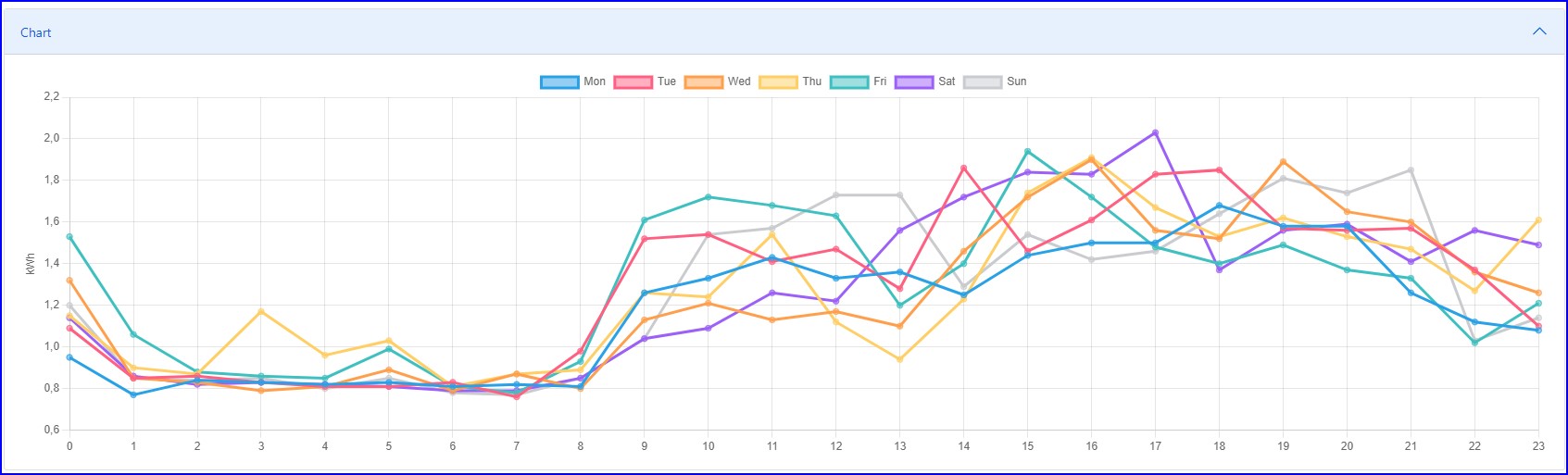Collapse the Chart panel with the chevron
The image size is (1568, 475).
pyautogui.click(x=1539, y=31)
